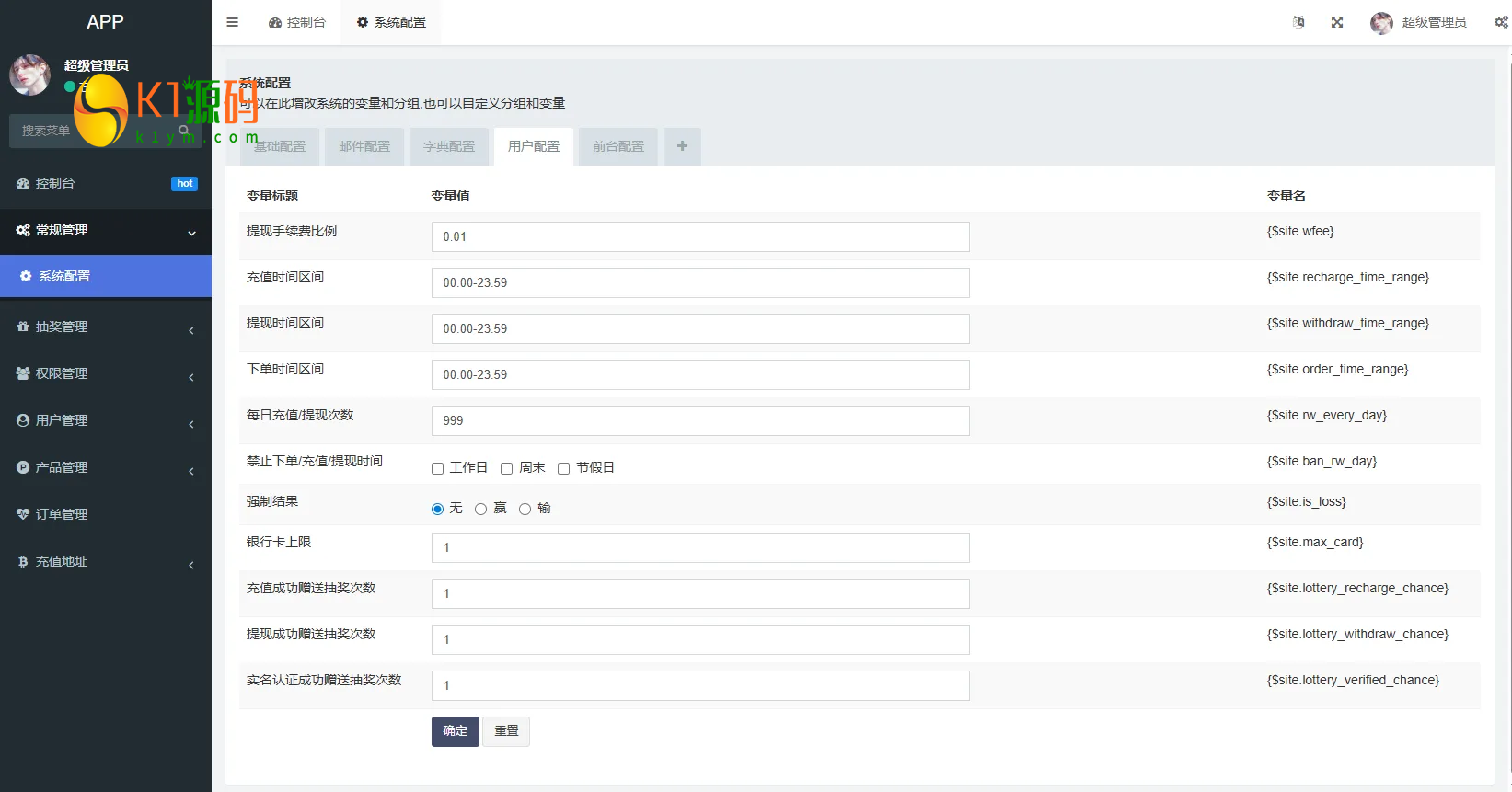Click the 实名认证成功赠送抽奖次数 input field
Screen dimensions: 1512x792
(700, 685)
